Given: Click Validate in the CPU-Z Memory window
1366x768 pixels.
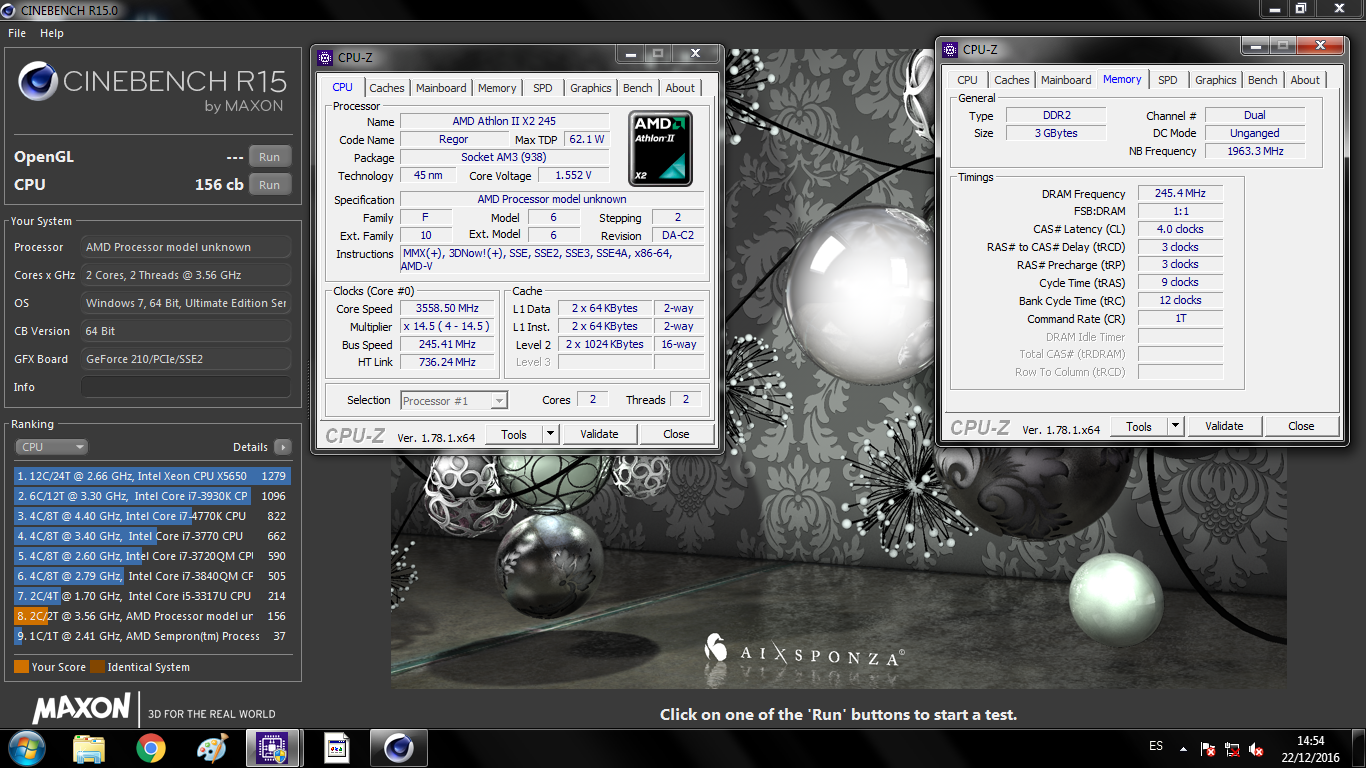Looking at the screenshot, I should coord(1224,426).
